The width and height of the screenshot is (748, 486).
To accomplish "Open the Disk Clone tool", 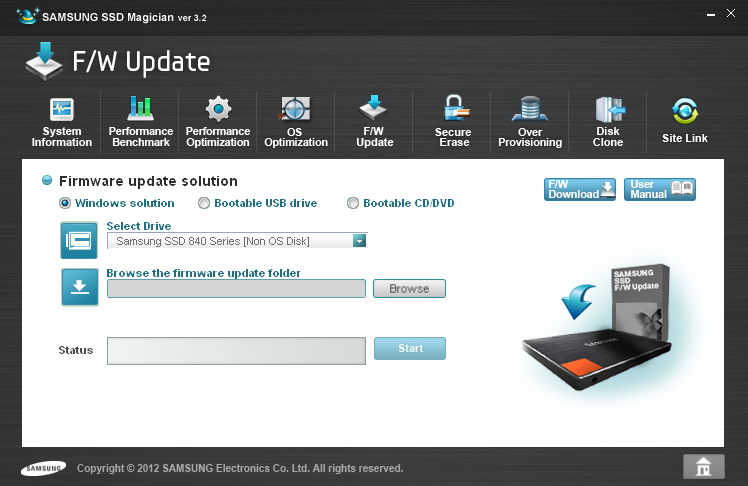I will click(608, 122).
